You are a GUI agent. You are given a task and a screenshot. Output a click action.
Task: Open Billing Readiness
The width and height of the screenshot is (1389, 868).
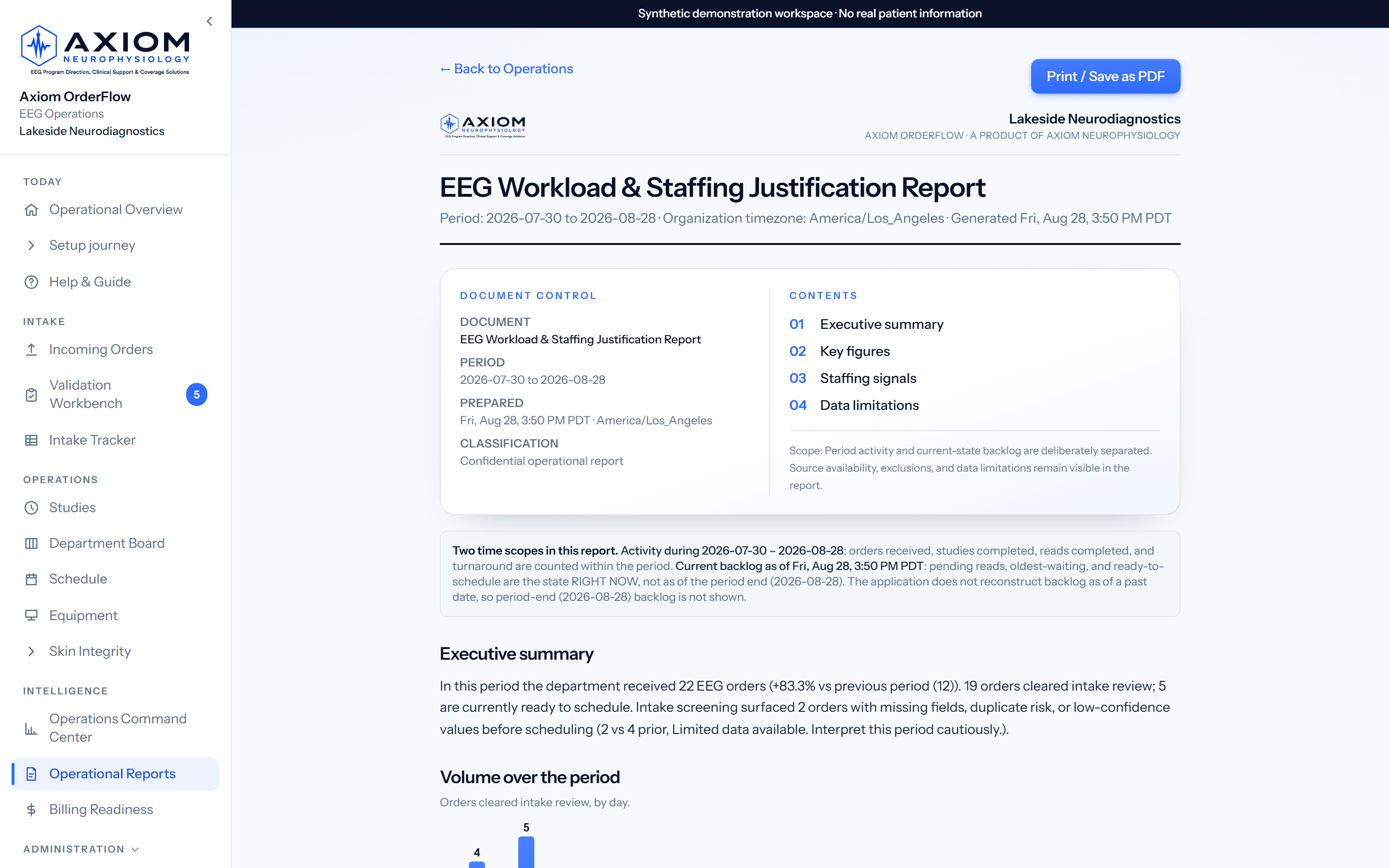[x=115, y=810]
